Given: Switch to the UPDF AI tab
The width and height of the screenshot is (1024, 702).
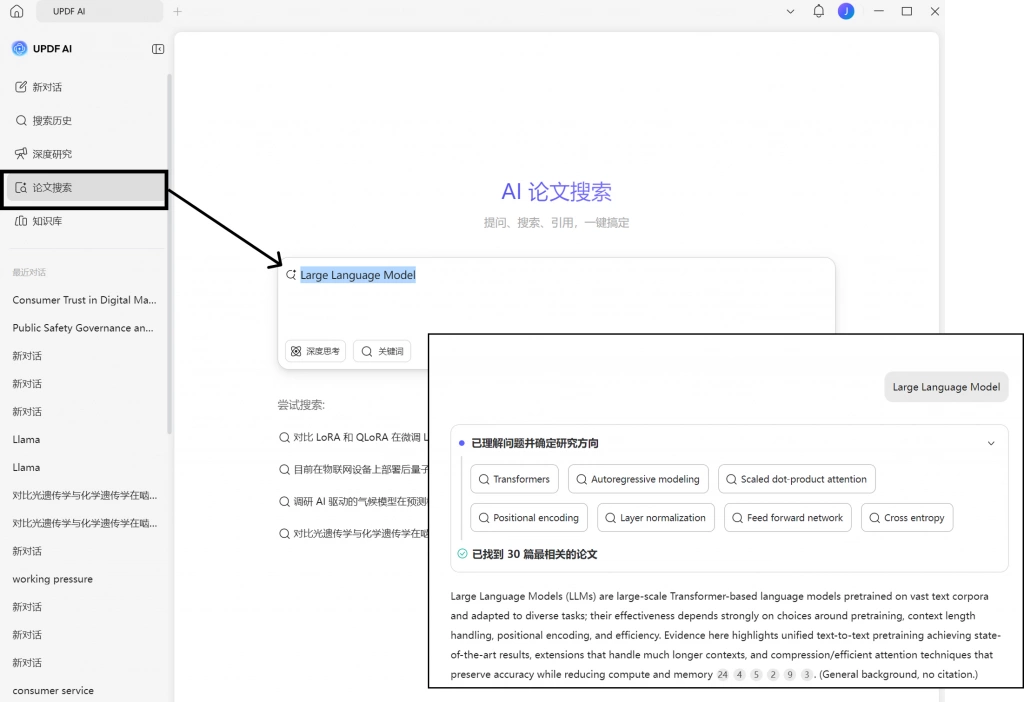Looking at the screenshot, I should [99, 11].
